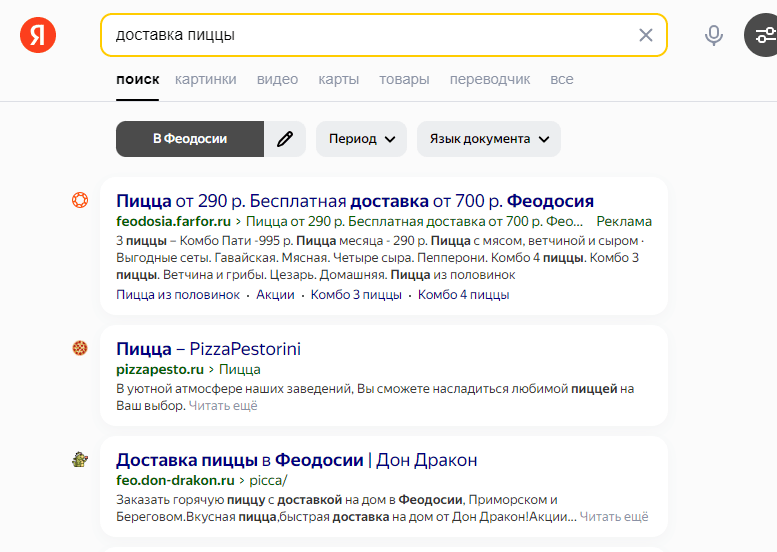Expand "Читать ещё" in PizzaPestorini snippet
Image resolution: width=777 pixels, height=552 pixels.
tap(223, 406)
